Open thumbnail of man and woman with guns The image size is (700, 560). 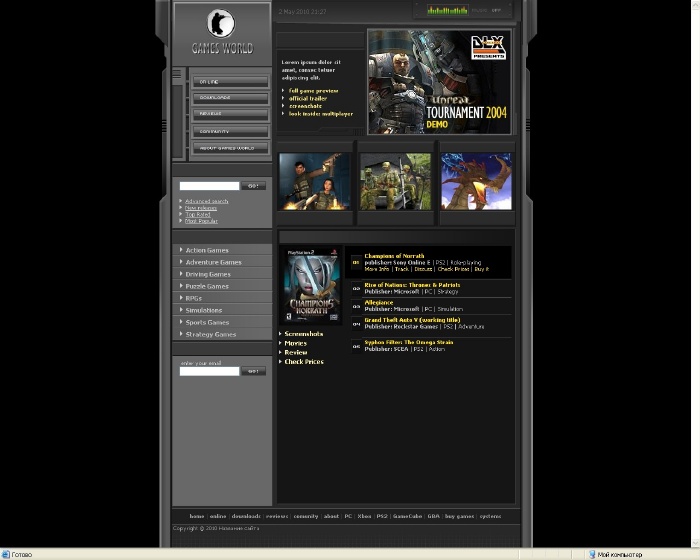coord(315,181)
